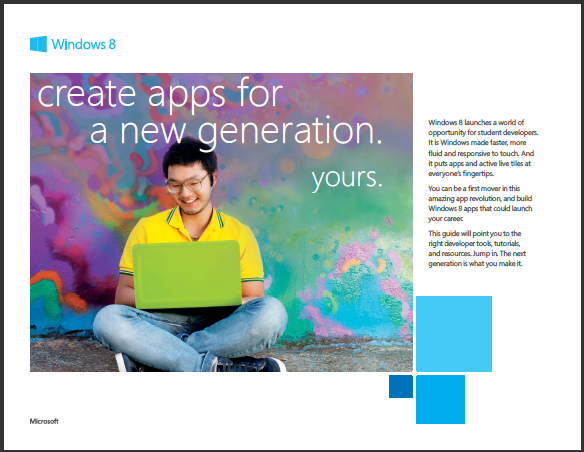The image size is (584, 452).
Task: Click the small dark-blue square tile
Action: pyautogui.click(x=401, y=386)
